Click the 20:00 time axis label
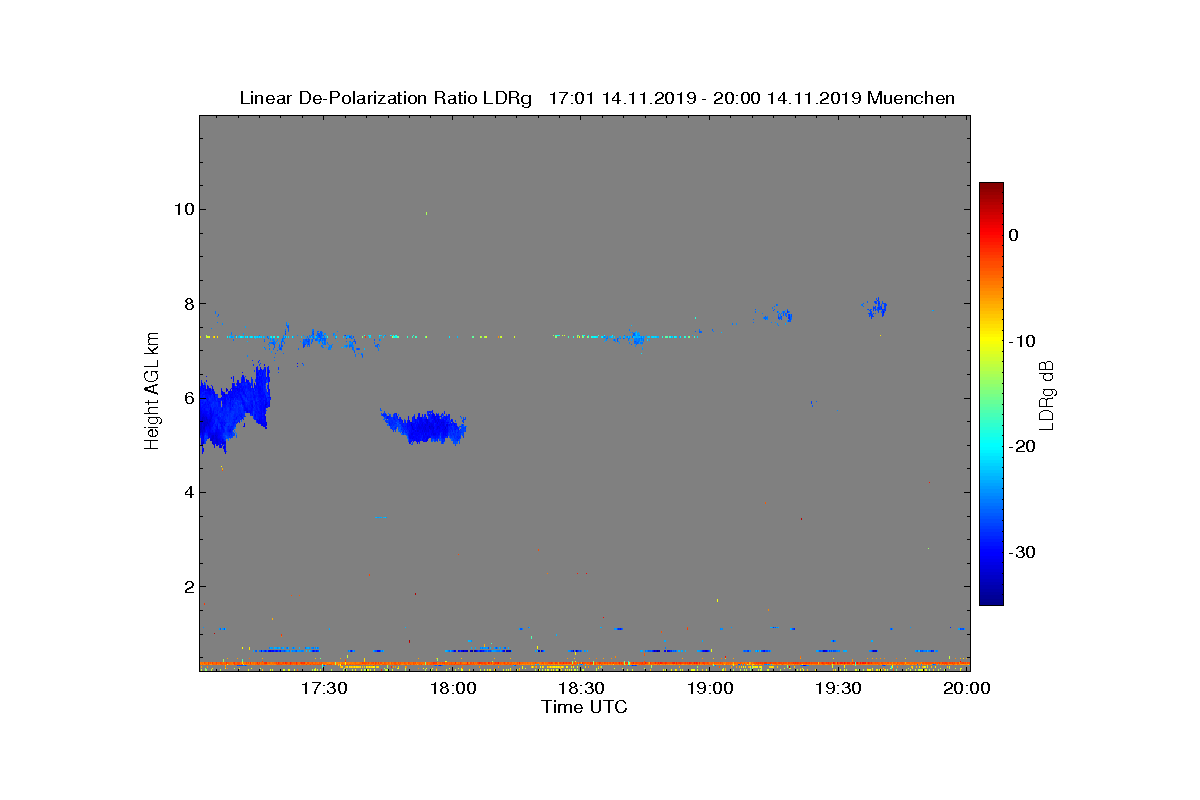Screen dimensions: 1200x800 click(967, 689)
